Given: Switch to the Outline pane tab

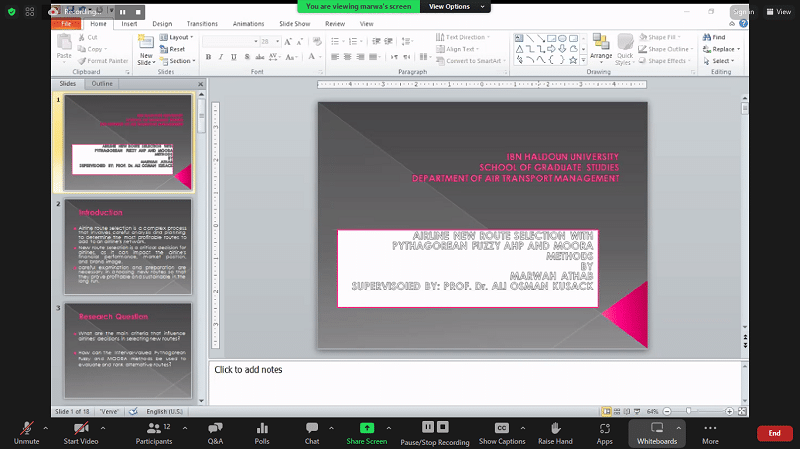Looking at the screenshot, I should pyautogui.click(x=102, y=84).
